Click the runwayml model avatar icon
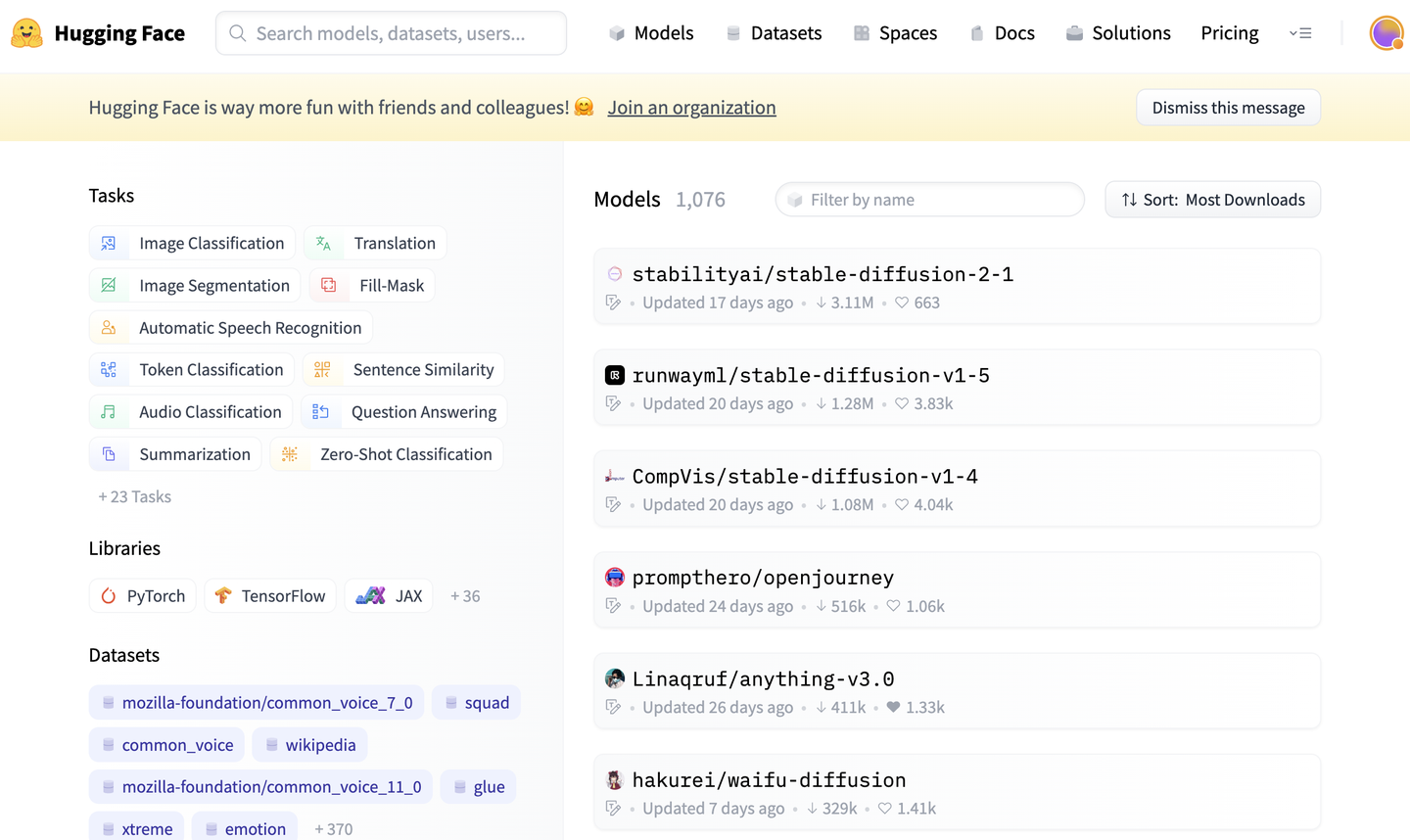The height and width of the screenshot is (840, 1410). point(615,375)
